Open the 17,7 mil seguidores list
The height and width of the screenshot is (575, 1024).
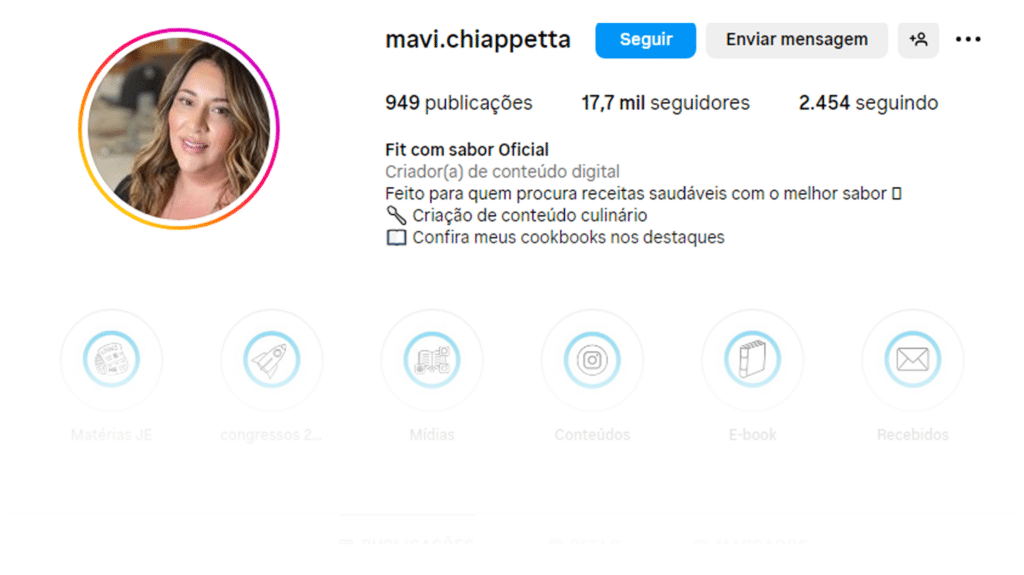[x=665, y=103]
